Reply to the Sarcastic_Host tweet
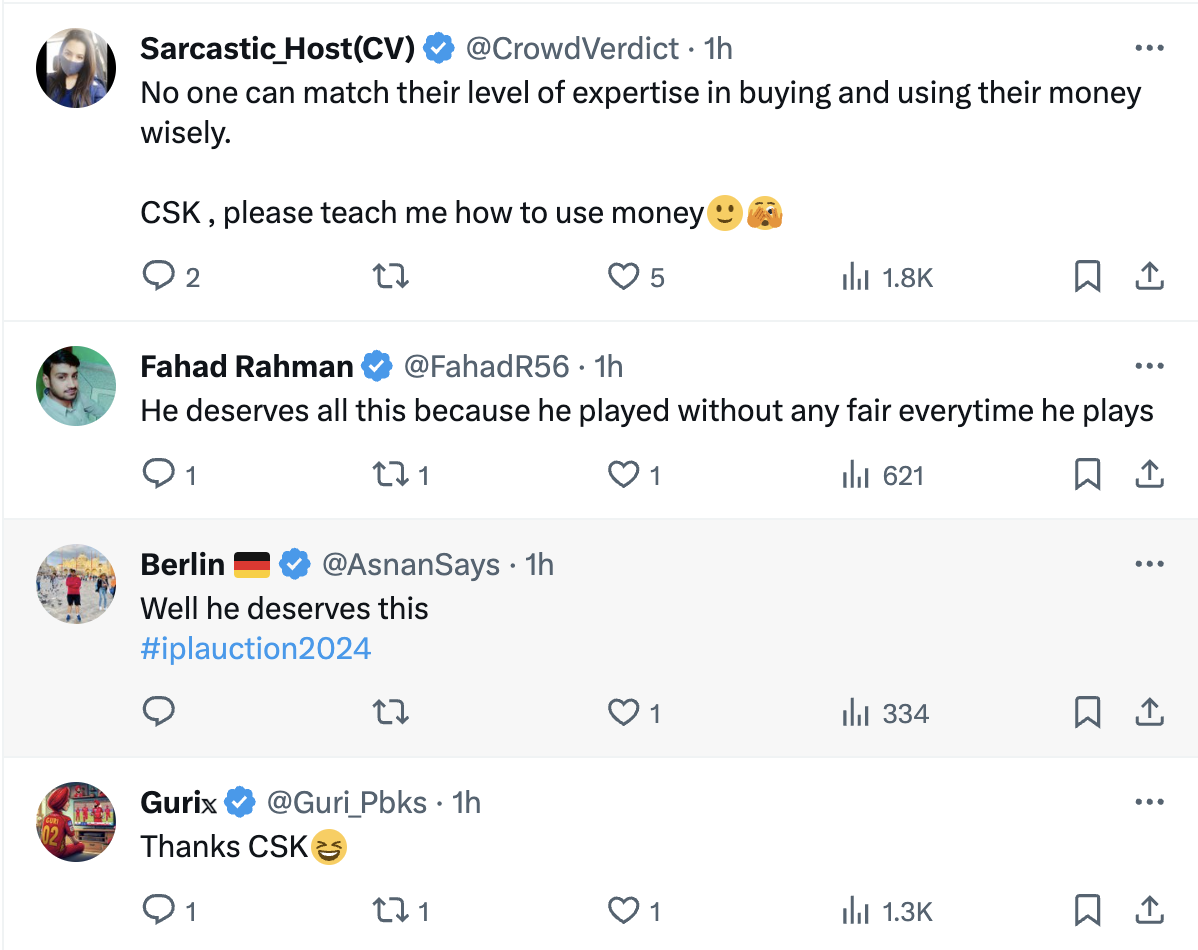 159,276
